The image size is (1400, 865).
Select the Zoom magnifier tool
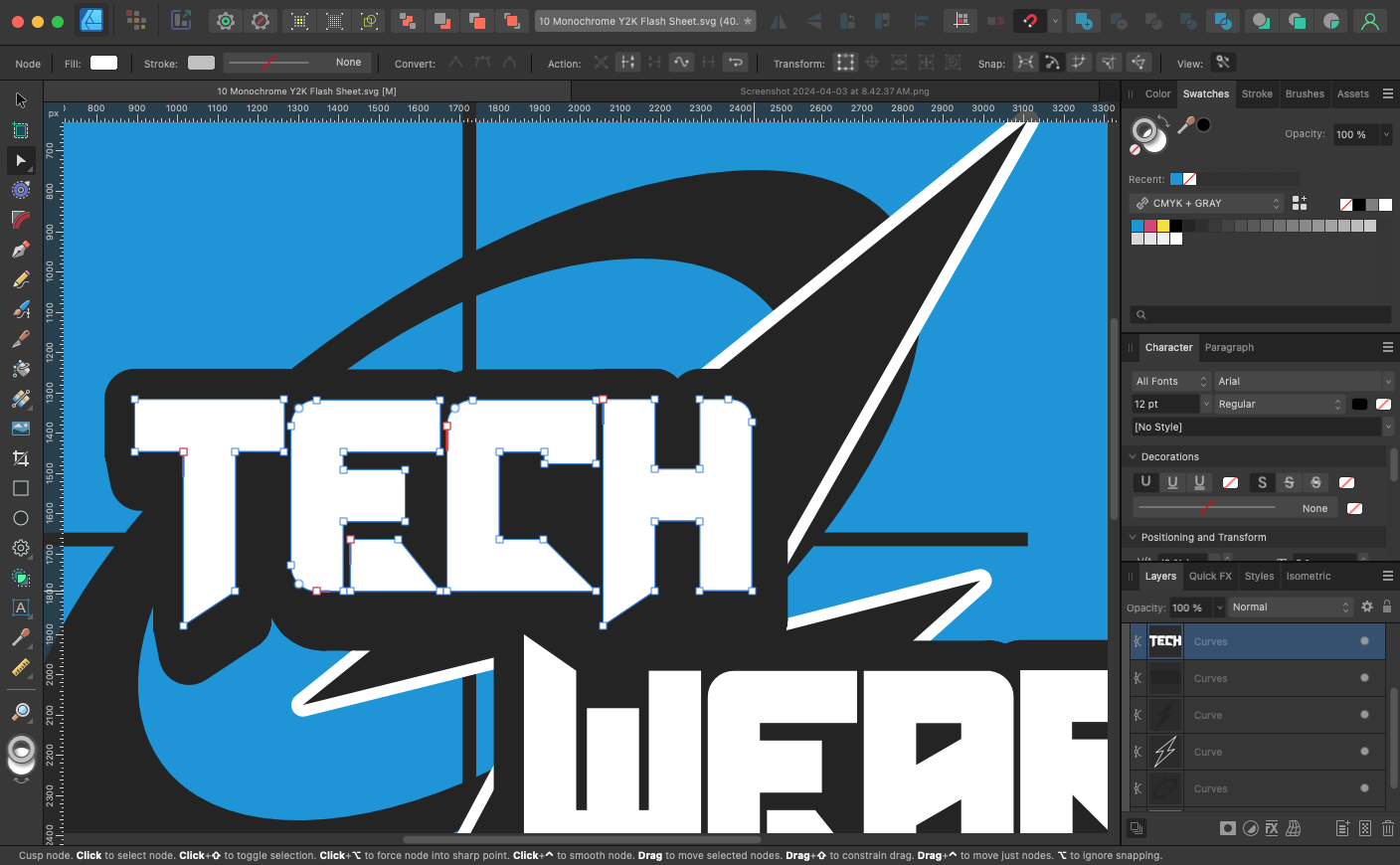[x=20, y=712]
